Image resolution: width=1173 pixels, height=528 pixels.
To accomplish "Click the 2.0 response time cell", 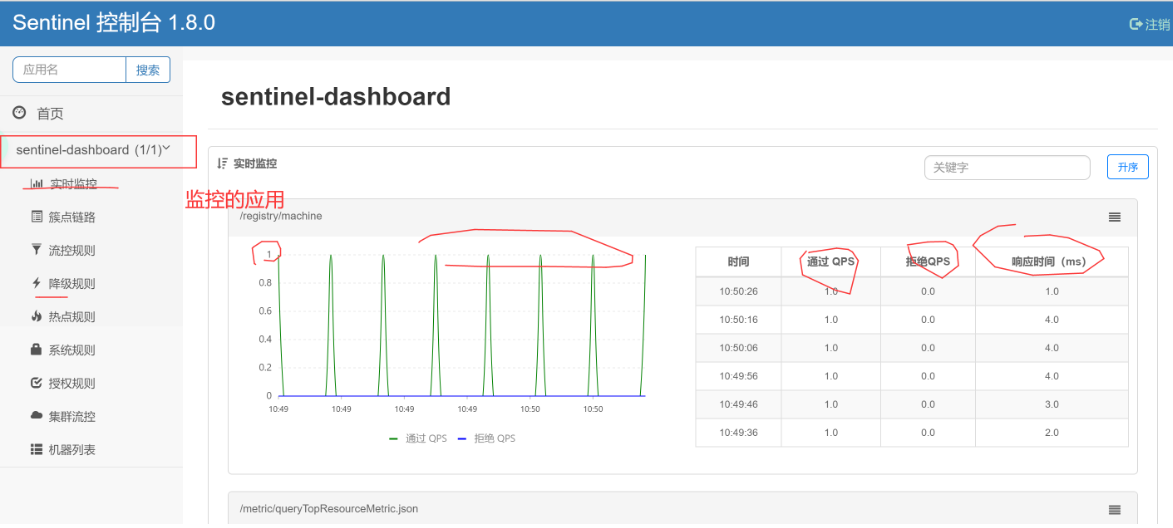I will point(1052,432).
